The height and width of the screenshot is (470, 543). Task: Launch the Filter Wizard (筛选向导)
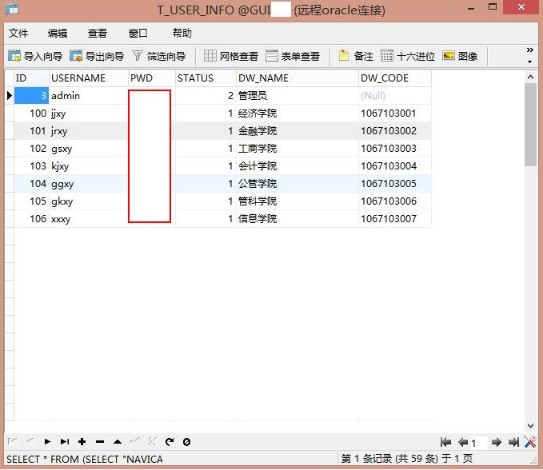tap(159, 56)
